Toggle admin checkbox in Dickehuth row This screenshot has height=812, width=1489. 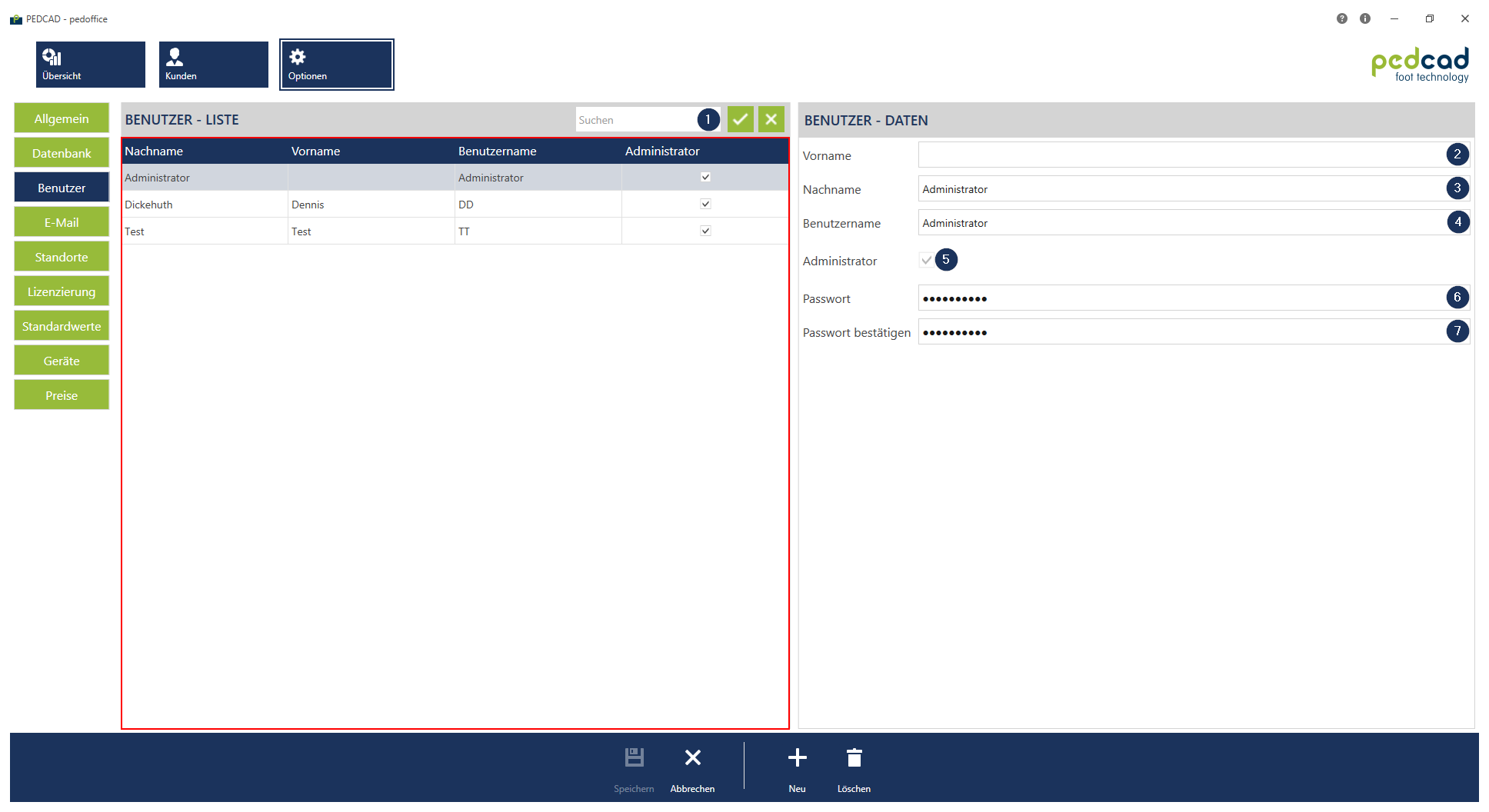(705, 204)
